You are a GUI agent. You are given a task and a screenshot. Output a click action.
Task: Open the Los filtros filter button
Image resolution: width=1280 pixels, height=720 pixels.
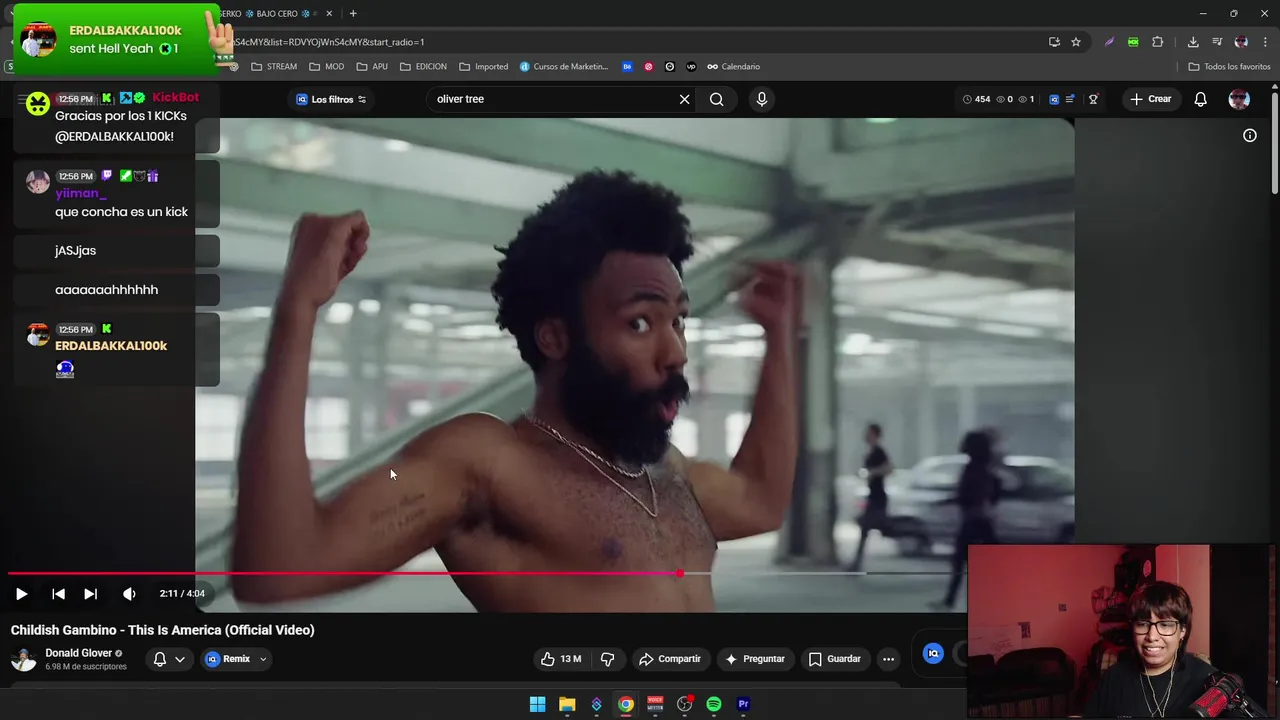pos(331,99)
